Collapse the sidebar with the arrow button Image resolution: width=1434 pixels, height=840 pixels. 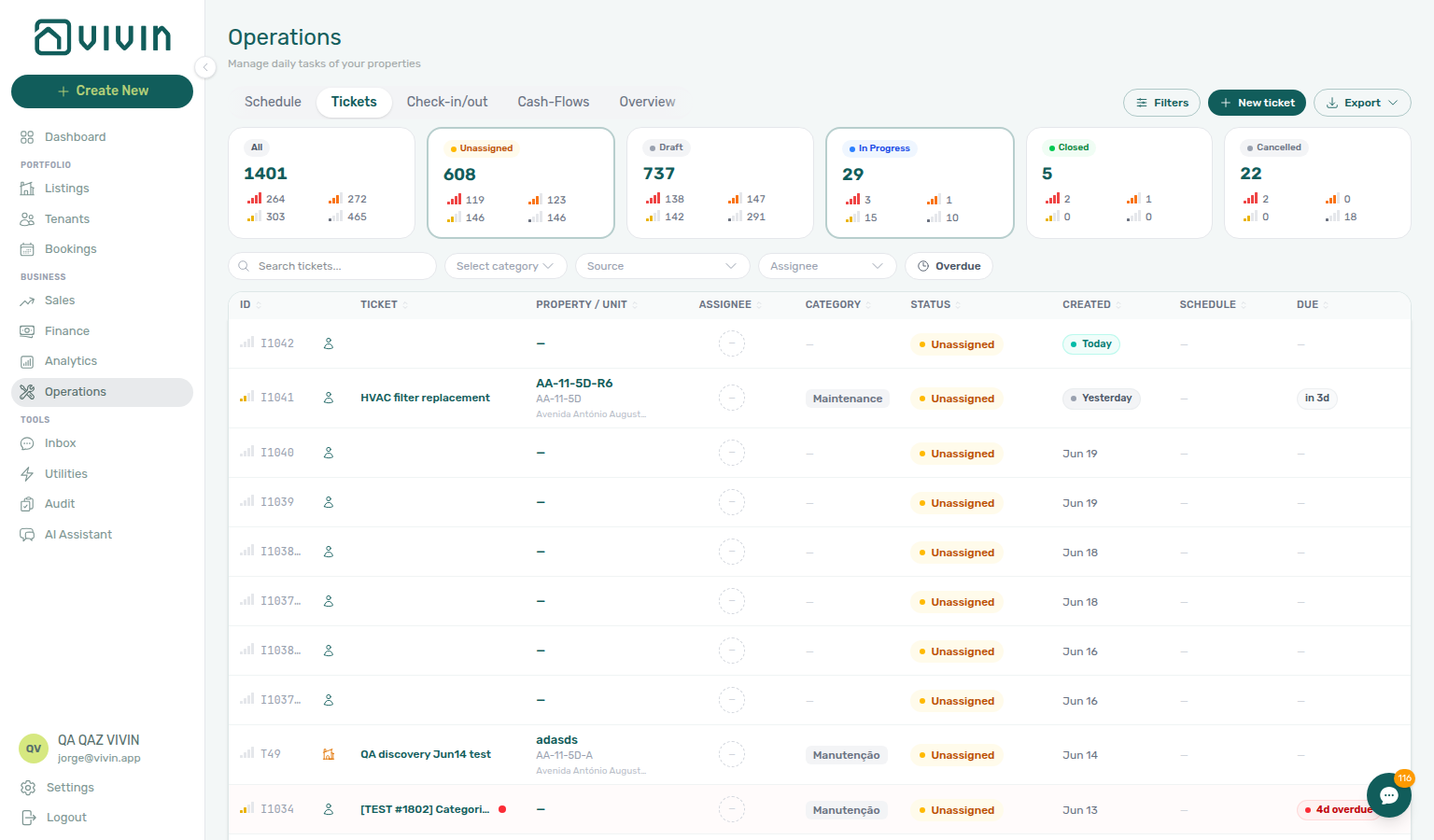[205, 66]
